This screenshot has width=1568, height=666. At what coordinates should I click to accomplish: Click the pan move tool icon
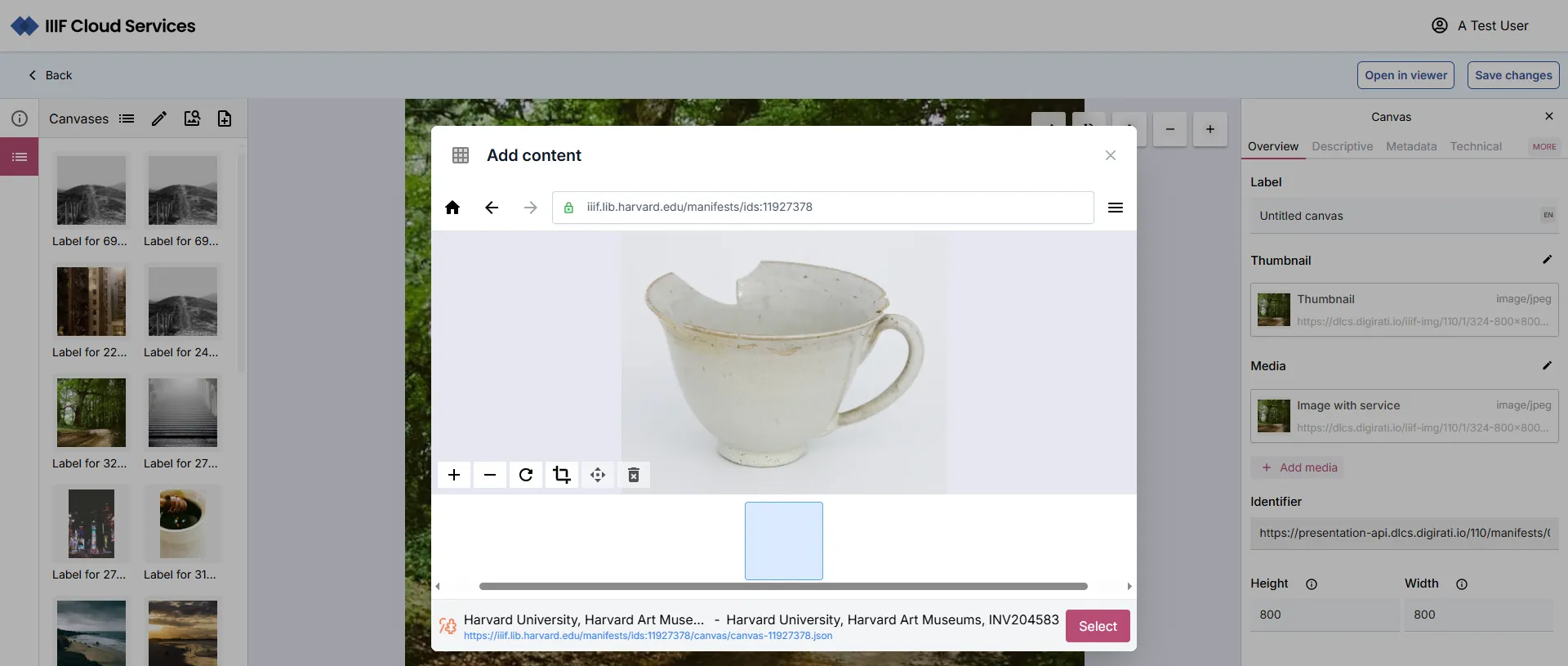click(598, 475)
